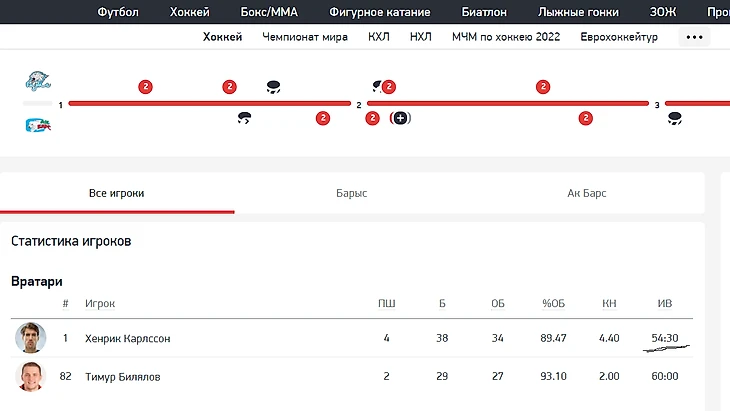Open the КХЛ link
Screen dimensions: 730x411
[379, 37]
